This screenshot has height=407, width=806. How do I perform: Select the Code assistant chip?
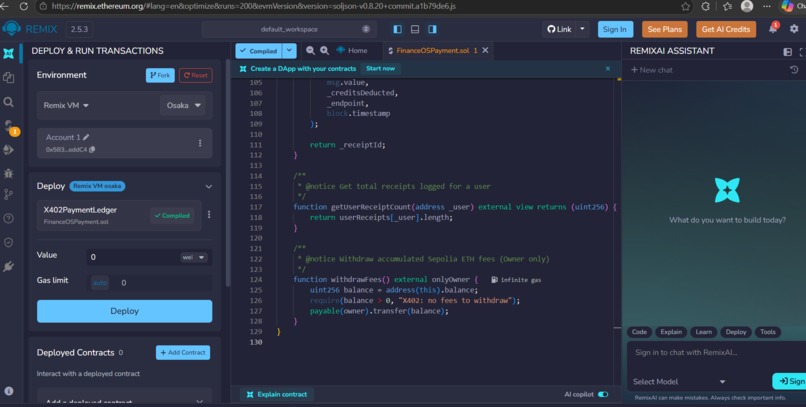[639, 332]
